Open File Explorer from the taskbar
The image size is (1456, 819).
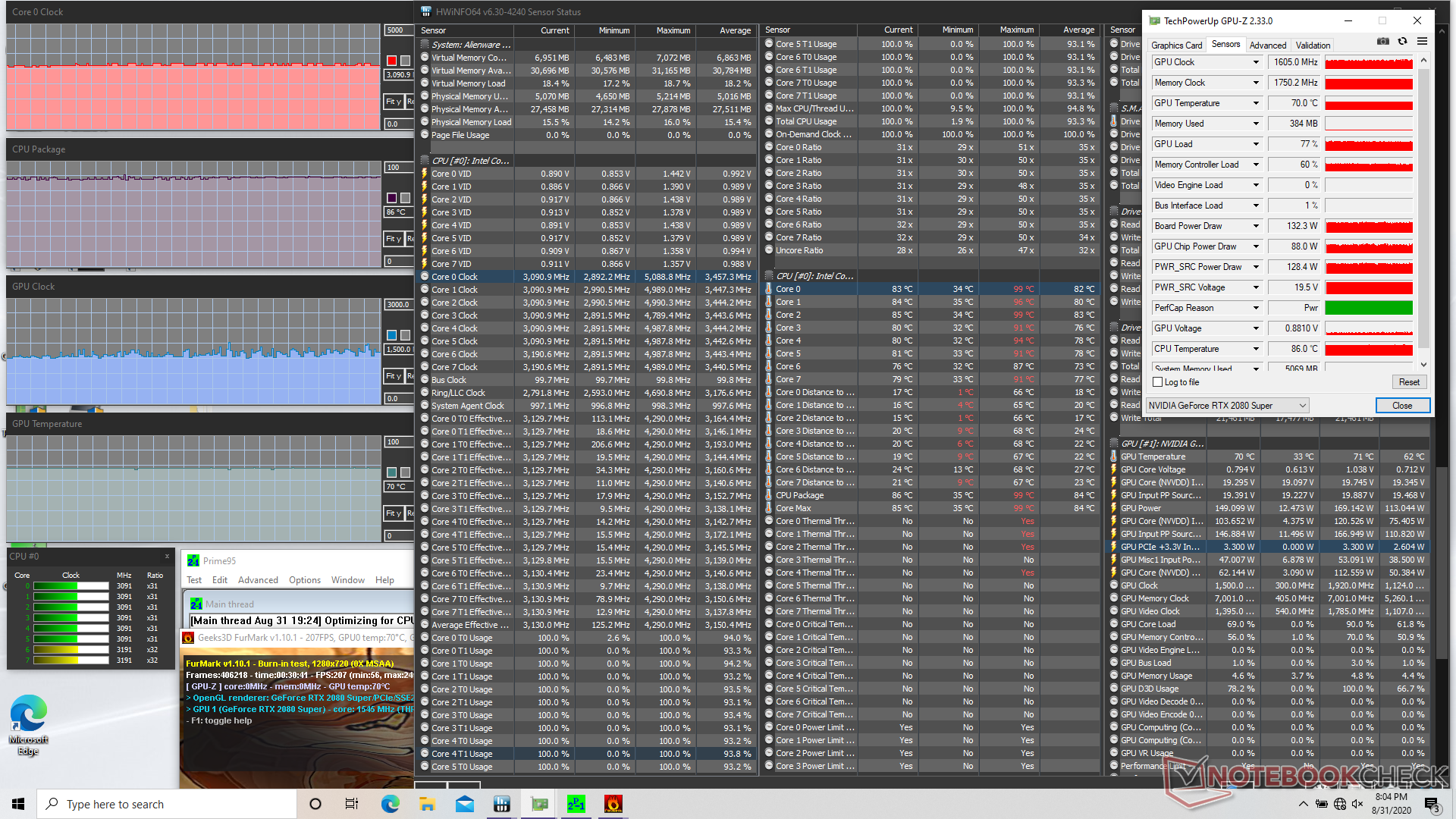coord(427,804)
